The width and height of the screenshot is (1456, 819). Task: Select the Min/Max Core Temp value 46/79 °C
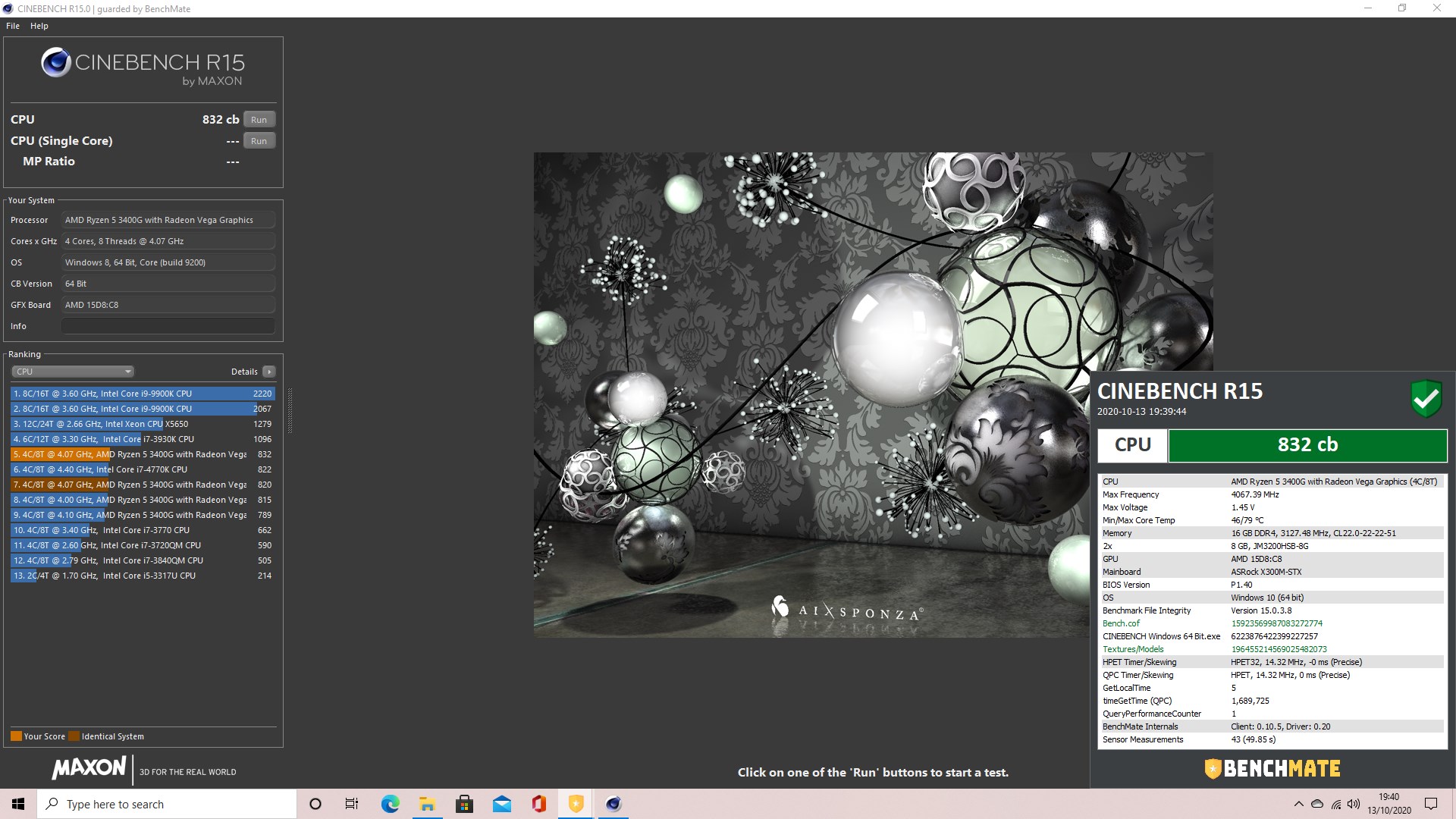1247,520
